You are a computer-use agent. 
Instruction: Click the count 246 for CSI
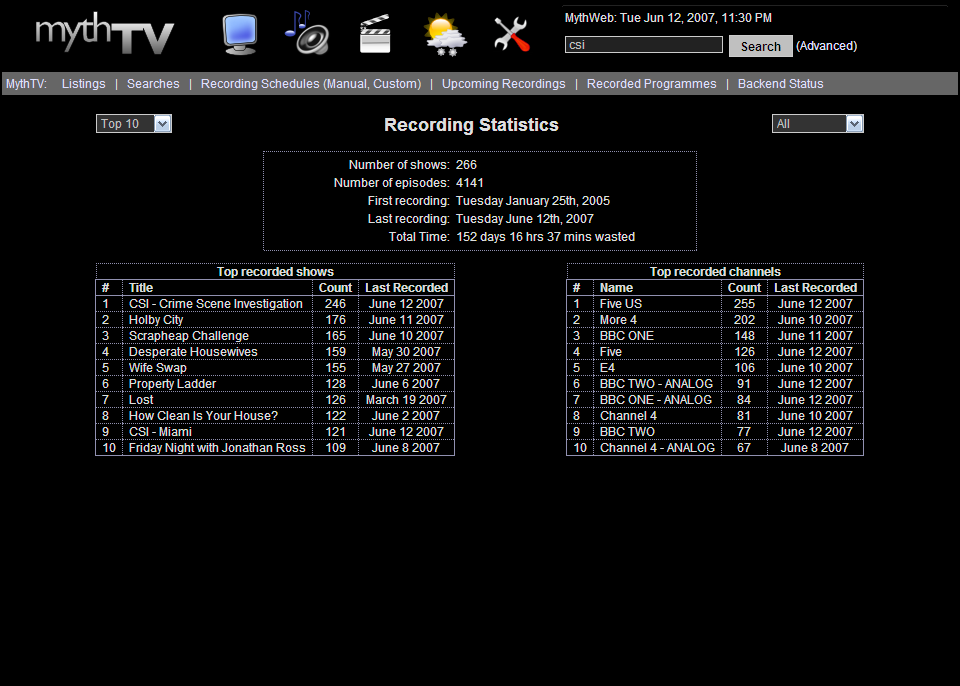point(336,304)
